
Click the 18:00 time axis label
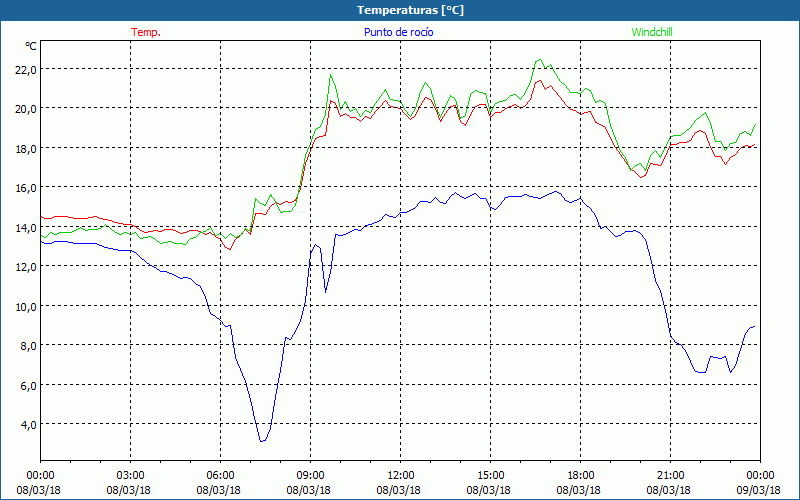click(580, 476)
